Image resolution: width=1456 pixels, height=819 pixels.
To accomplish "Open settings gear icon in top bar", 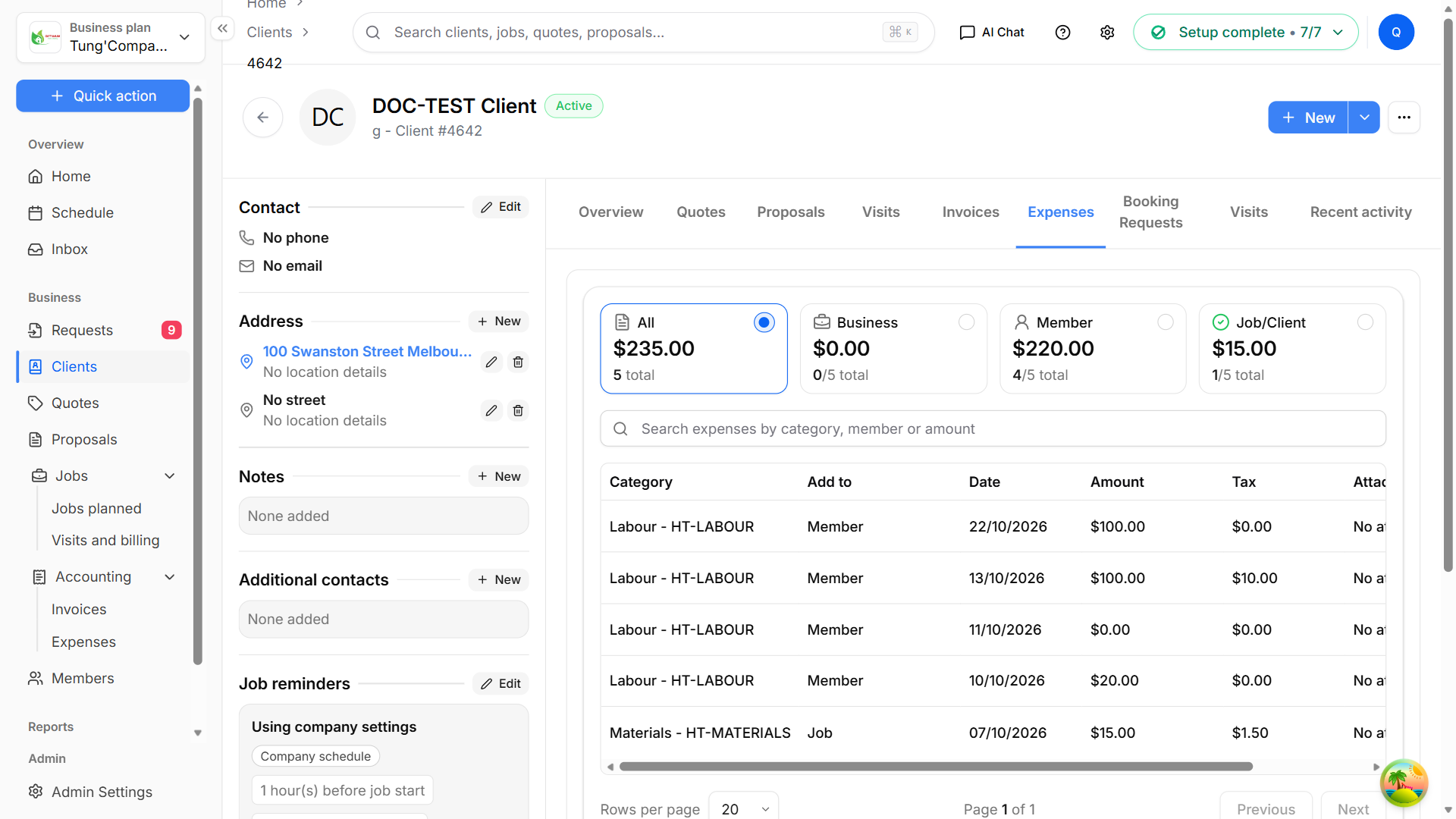I will pos(1107,33).
